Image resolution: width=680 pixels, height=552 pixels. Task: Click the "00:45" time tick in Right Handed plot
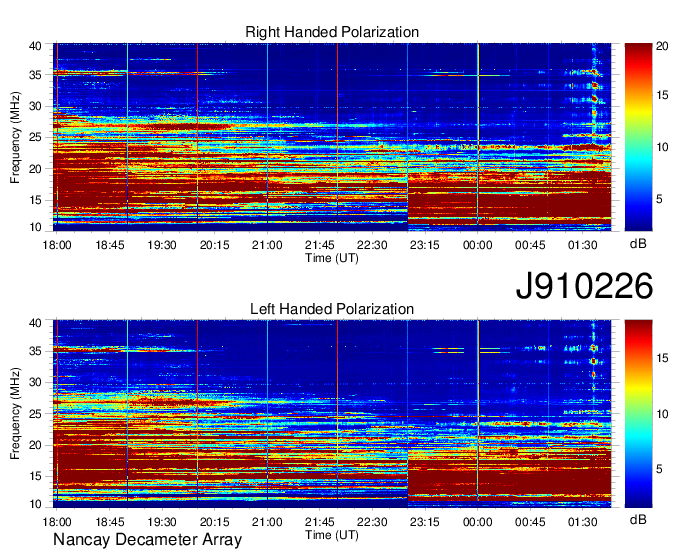click(x=530, y=245)
